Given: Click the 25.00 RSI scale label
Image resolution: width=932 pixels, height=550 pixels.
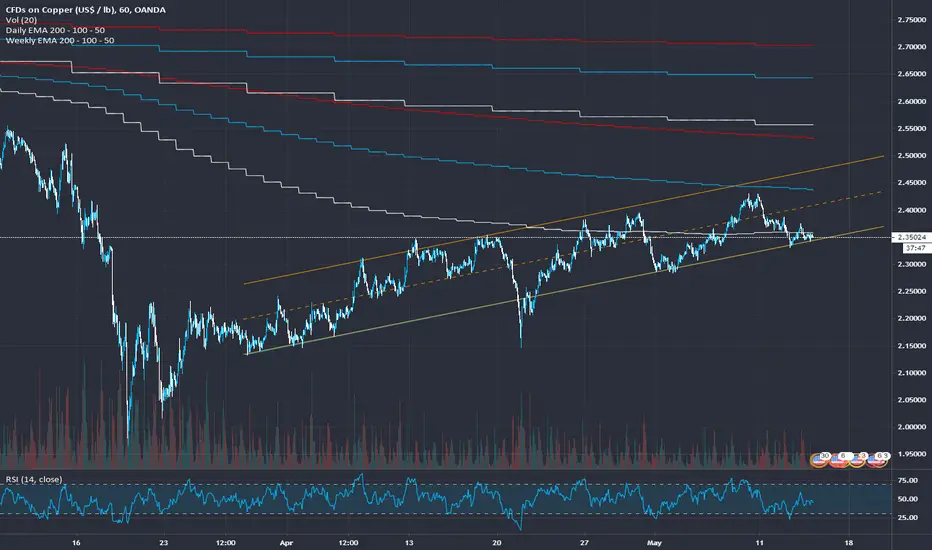Looking at the screenshot, I should [x=908, y=517].
